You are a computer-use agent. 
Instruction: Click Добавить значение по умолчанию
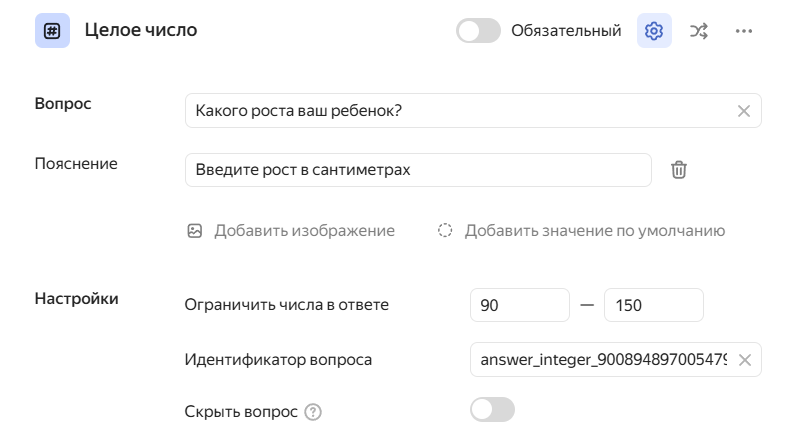(594, 231)
